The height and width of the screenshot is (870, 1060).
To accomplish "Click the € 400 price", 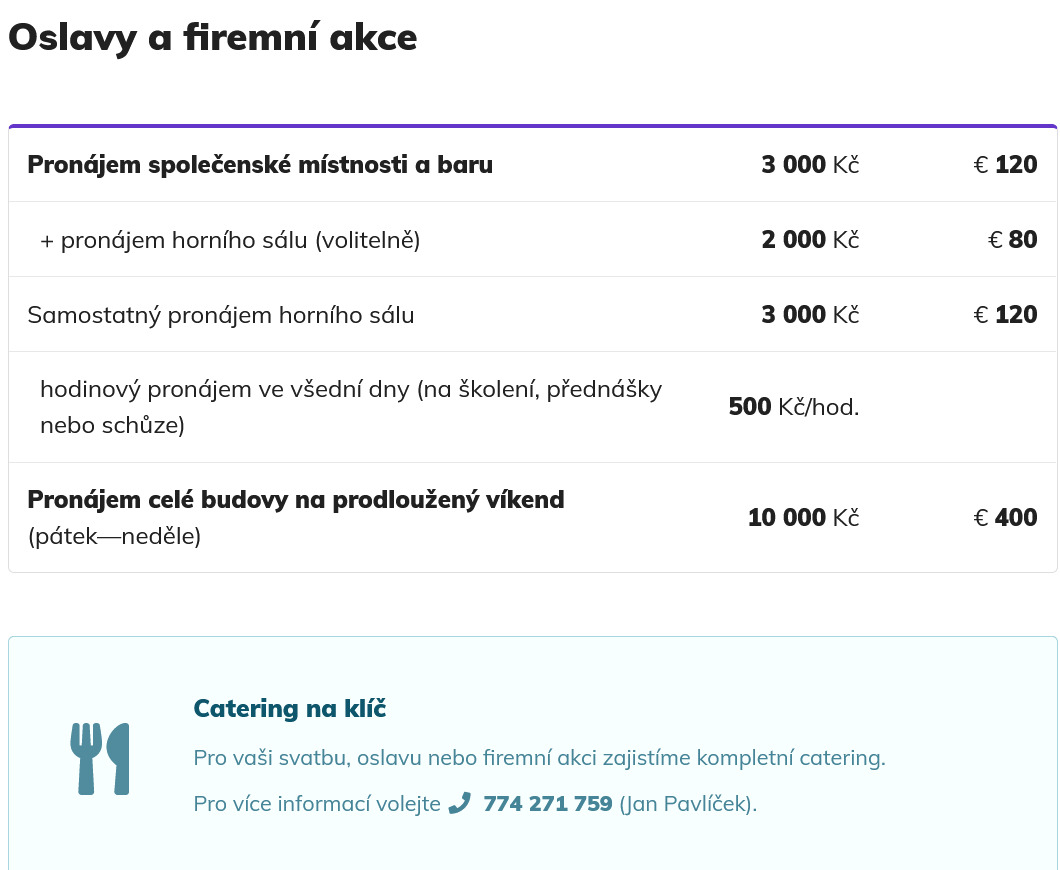I will point(1005,518).
